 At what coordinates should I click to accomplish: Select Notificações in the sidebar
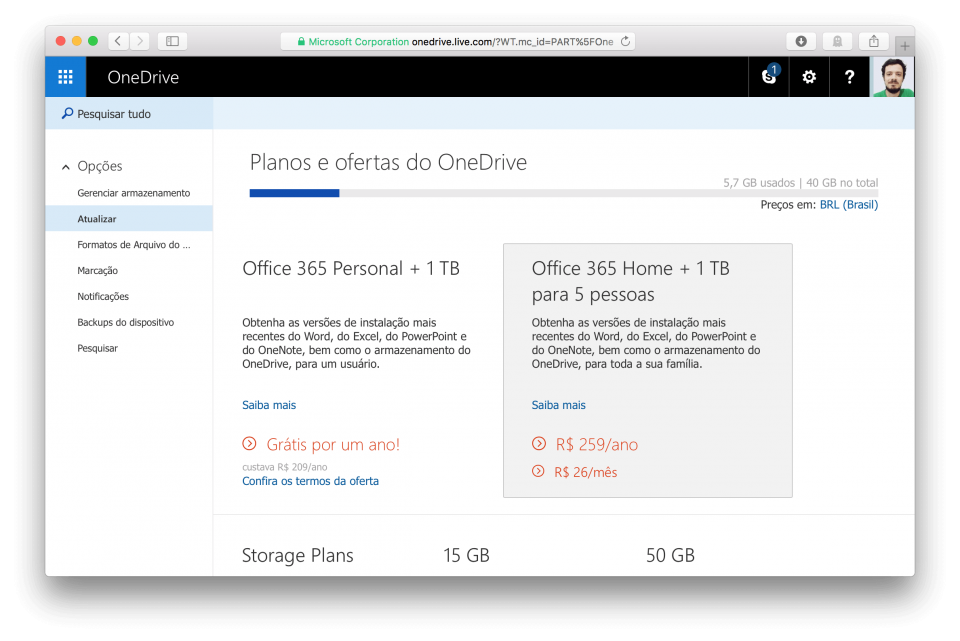point(105,296)
